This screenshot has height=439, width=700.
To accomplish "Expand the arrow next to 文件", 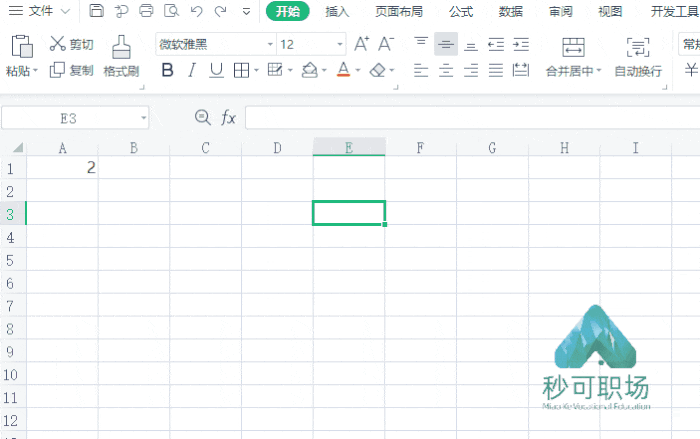I will pyautogui.click(x=66, y=11).
